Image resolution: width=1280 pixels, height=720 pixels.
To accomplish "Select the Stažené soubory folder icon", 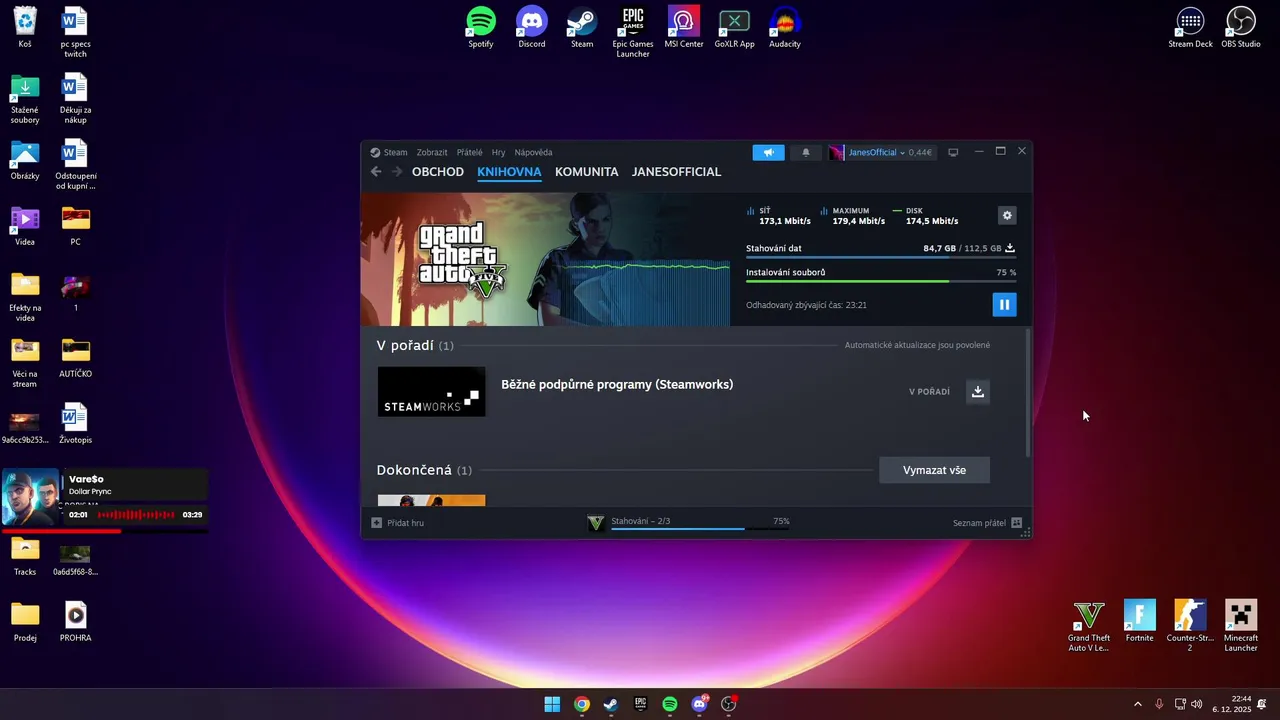I will [25, 99].
